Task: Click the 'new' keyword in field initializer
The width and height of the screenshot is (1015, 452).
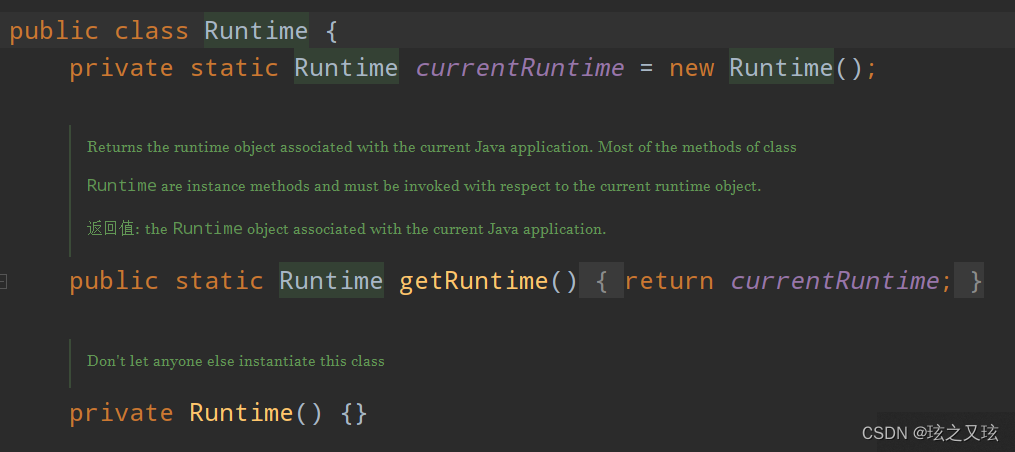Action: pos(691,68)
